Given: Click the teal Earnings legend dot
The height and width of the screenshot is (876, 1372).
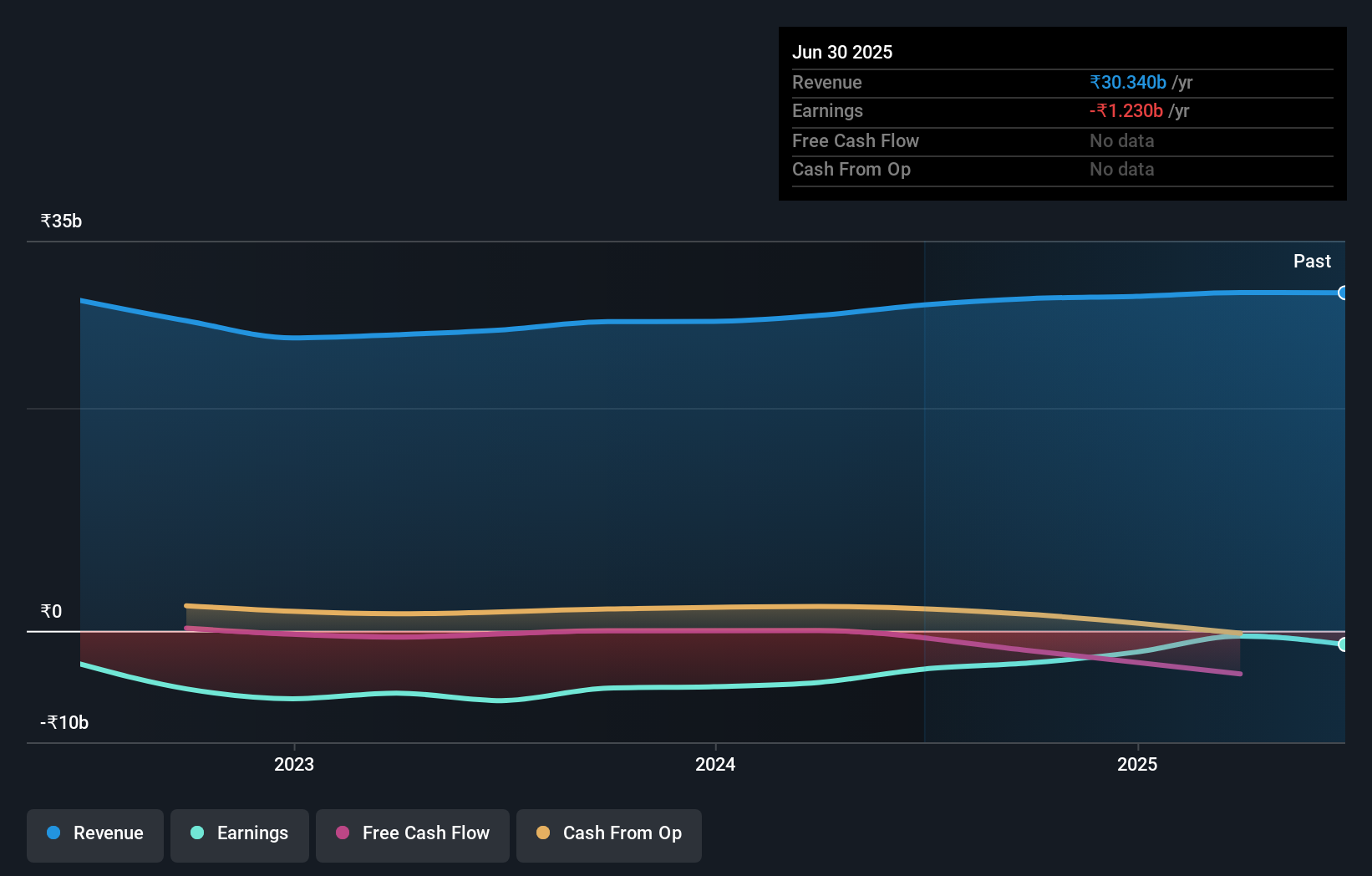Looking at the screenshot, I should [x=197, y=833].
